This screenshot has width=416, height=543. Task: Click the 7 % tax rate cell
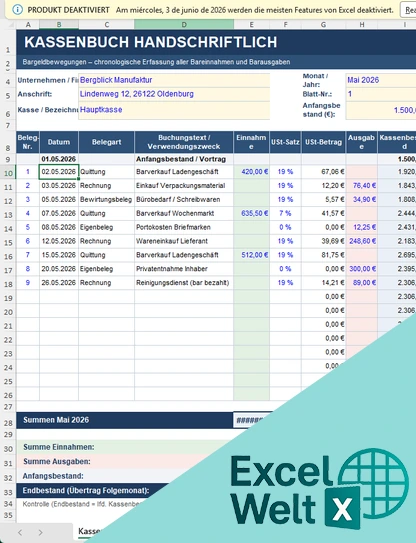point(285,214)
